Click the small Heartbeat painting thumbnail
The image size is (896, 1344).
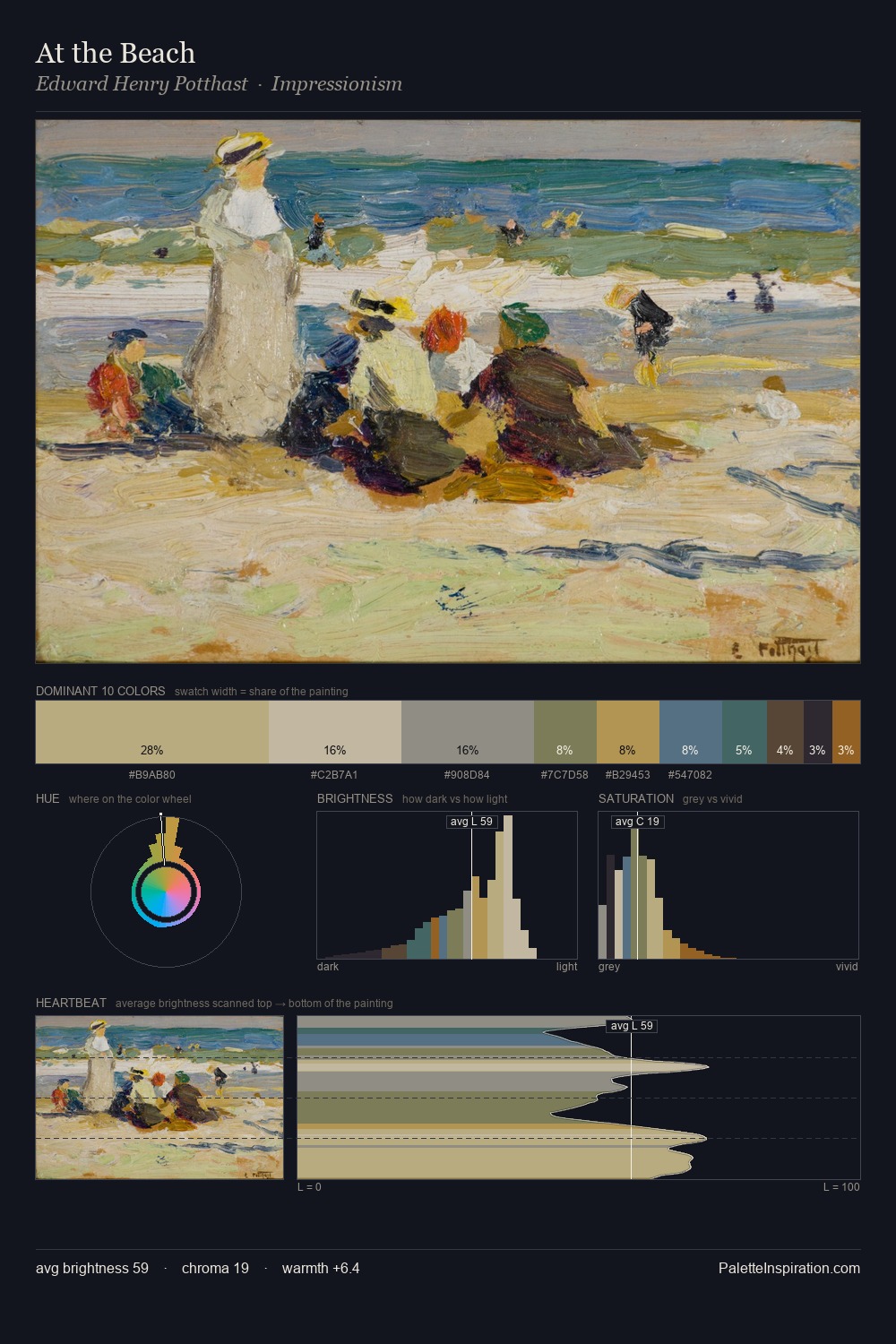point(159,1098)
